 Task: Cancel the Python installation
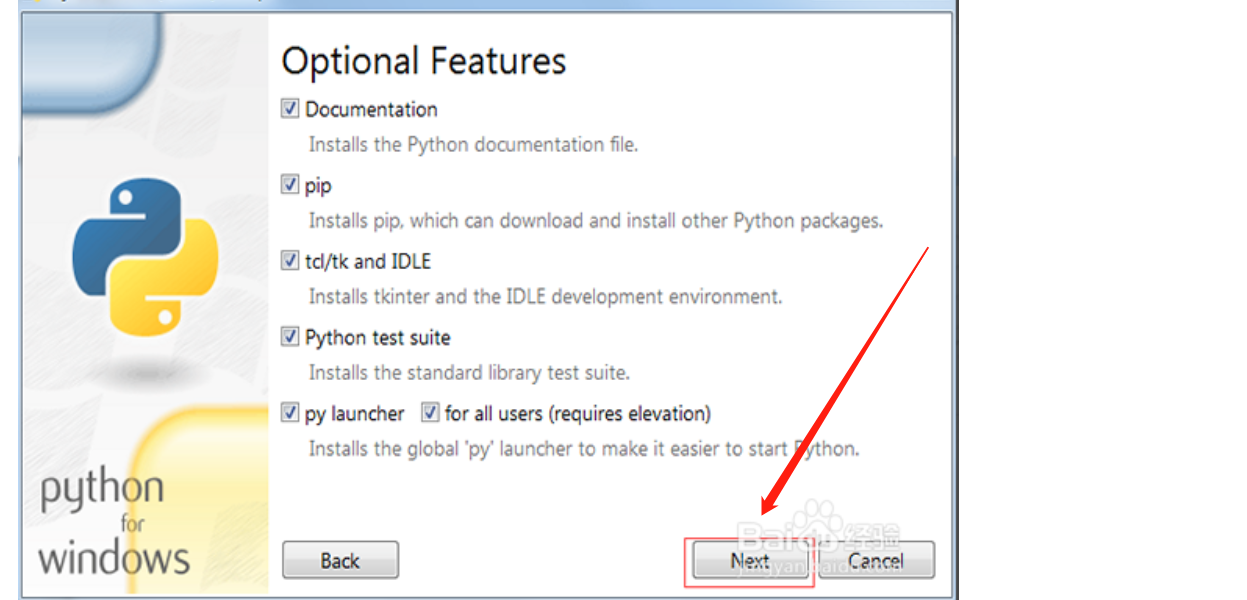pyautogui.click(x=877, y=560)
